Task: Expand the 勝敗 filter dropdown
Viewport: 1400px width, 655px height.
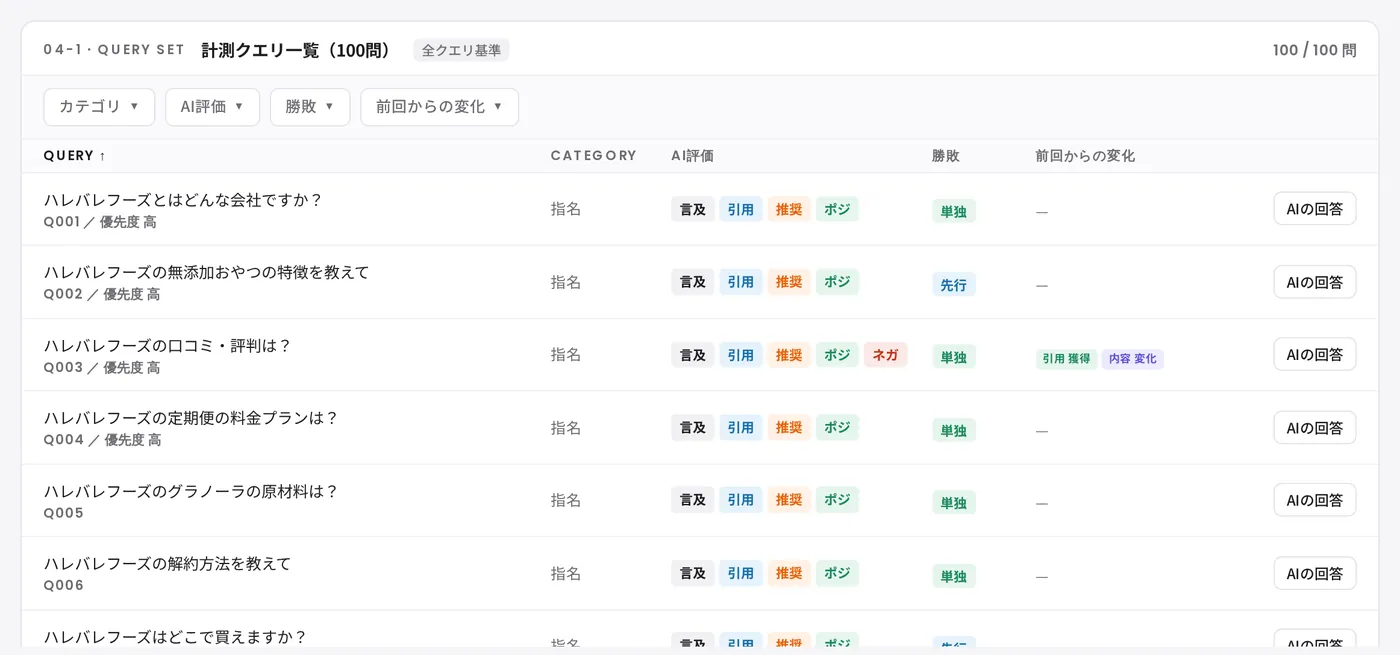Action: point(310,107)
